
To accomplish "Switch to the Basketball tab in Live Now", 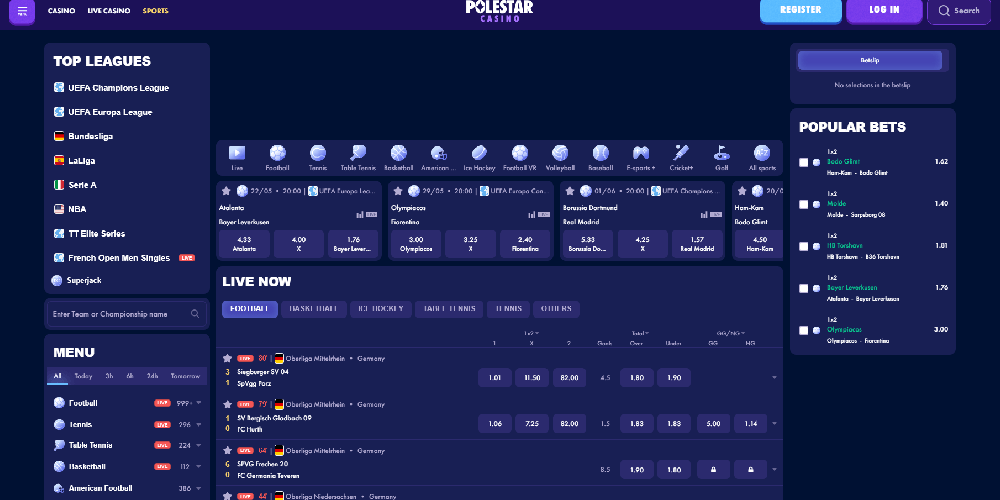I will coord(313,309).
